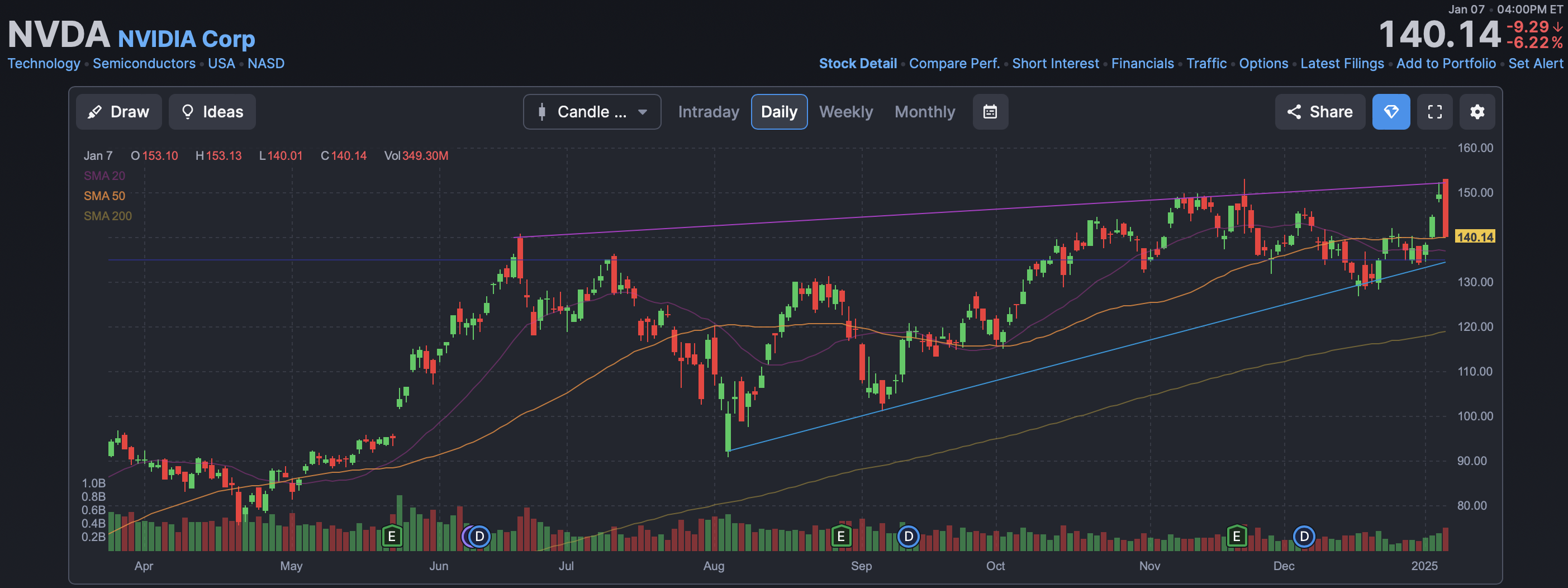This screenshot has height=588, width=1568.
Task: Click the NVDA ticker symbol heading
Action: click(59, 34)
